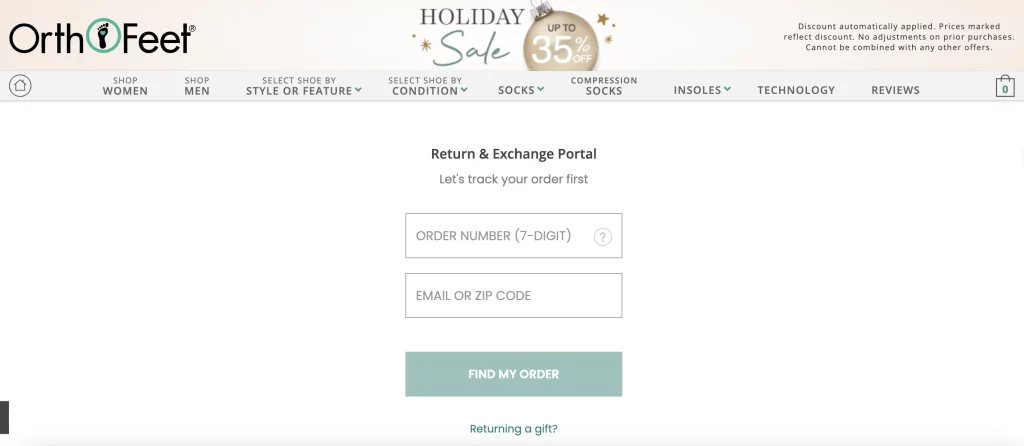
Task: Click the OrthoFeet logo
Action: (x=101, y=37)
